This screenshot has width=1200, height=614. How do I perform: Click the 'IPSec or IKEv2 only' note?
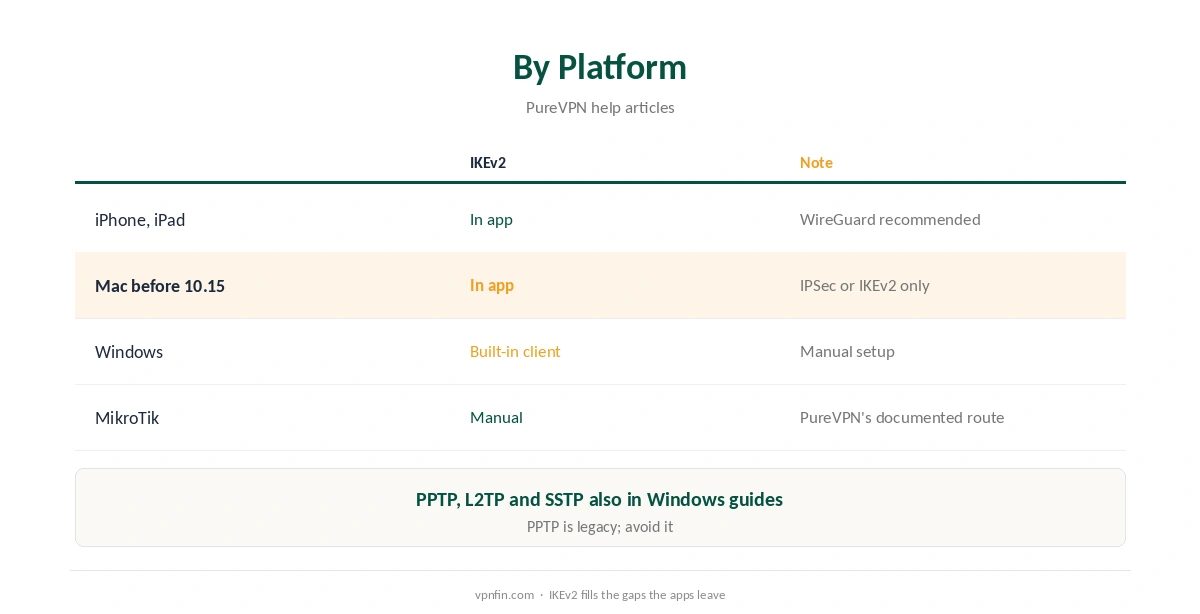click(865, 285)
